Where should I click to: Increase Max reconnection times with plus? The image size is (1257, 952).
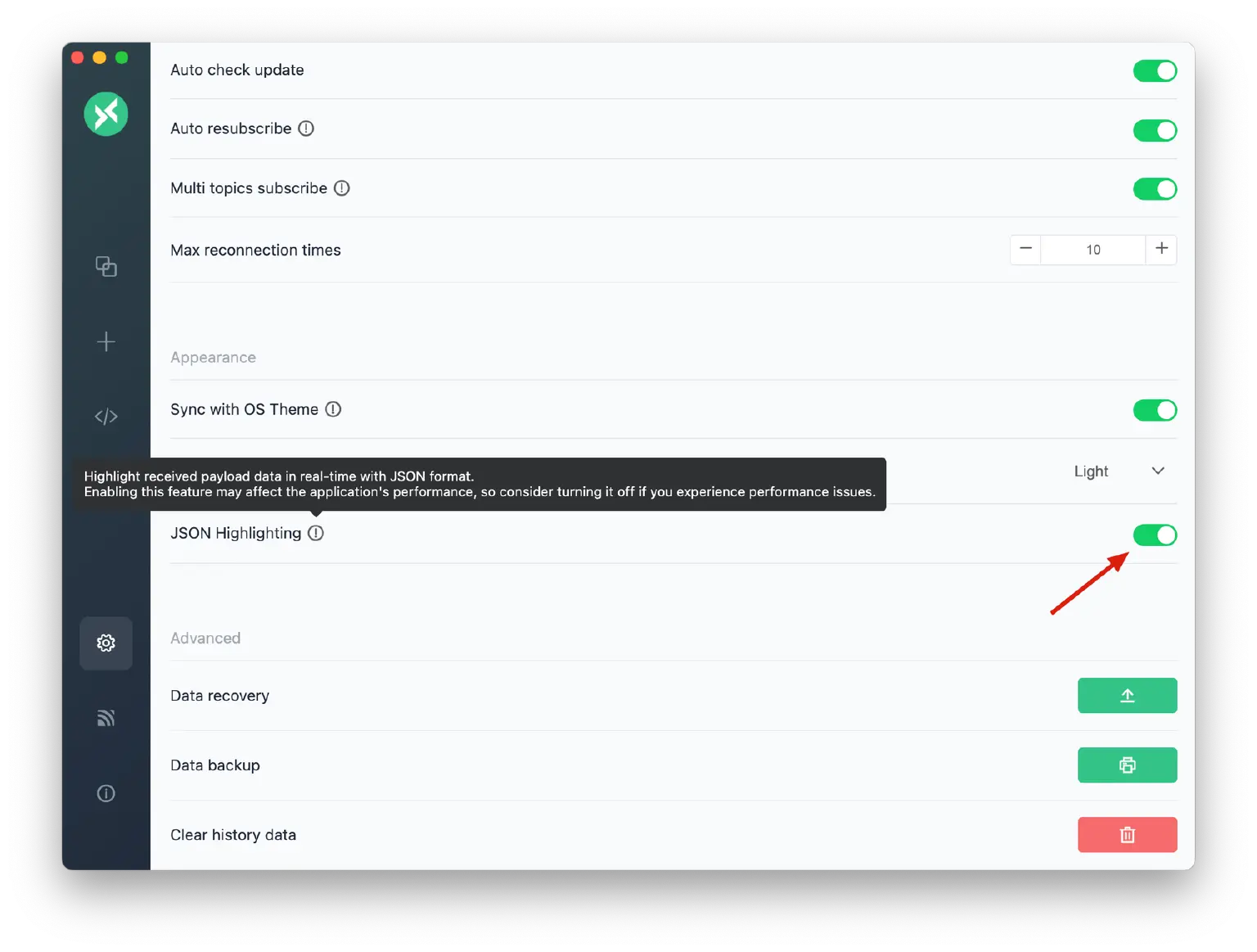pos(1161,249)
